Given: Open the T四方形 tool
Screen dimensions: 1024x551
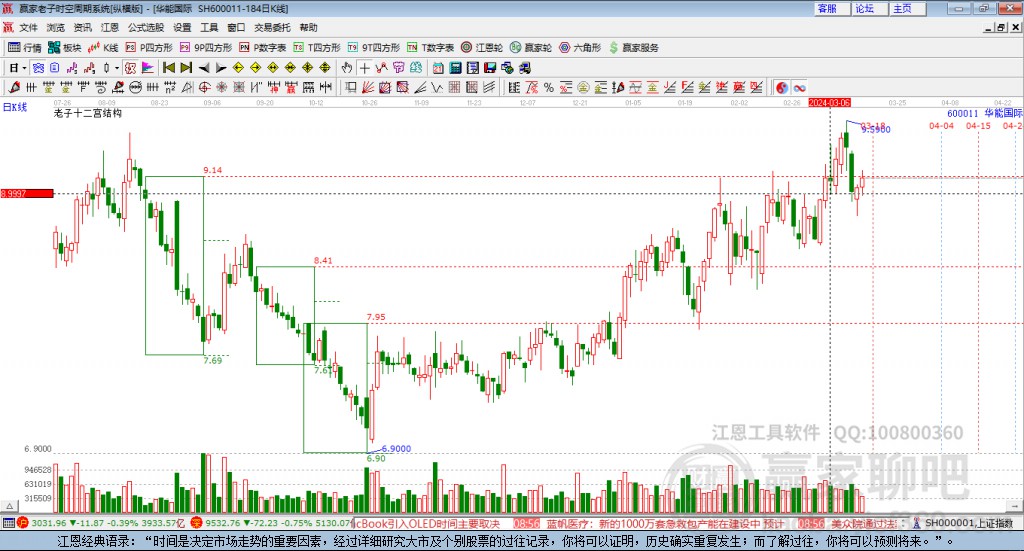Looking at the screenshot, I should click(x=317, y=48).
